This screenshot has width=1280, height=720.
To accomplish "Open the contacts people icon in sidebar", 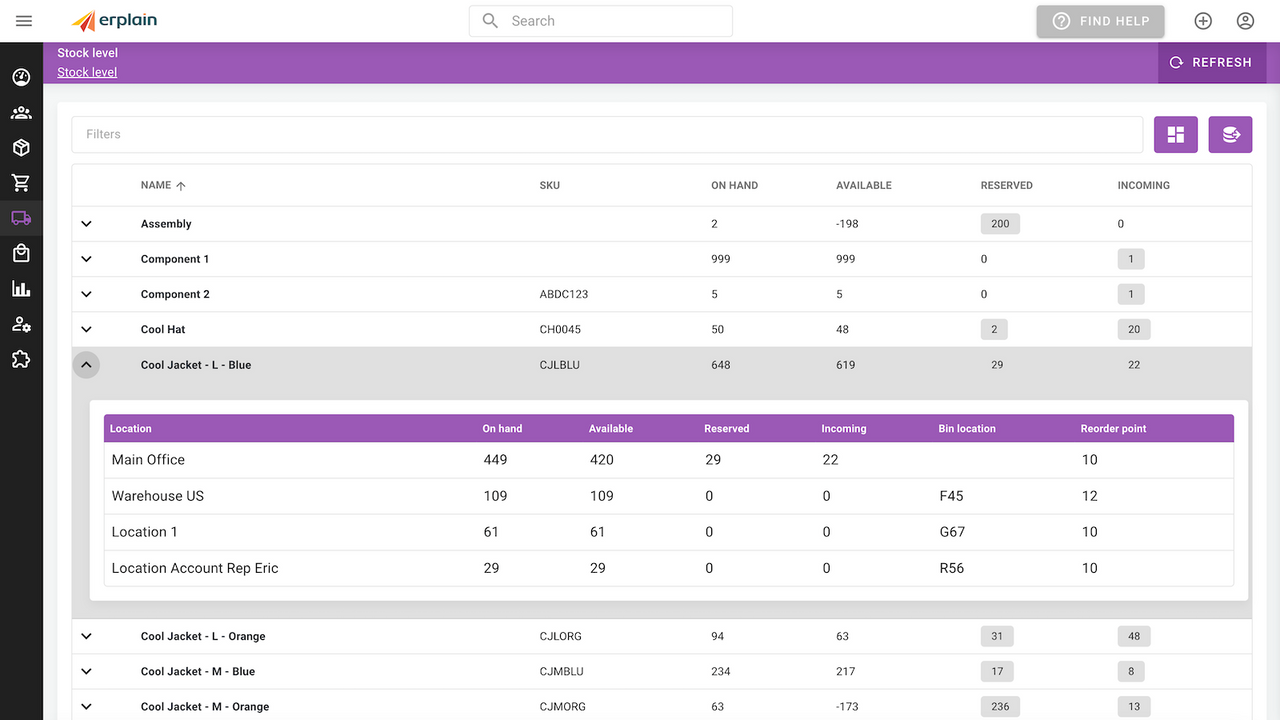I will tap(21, 113).
